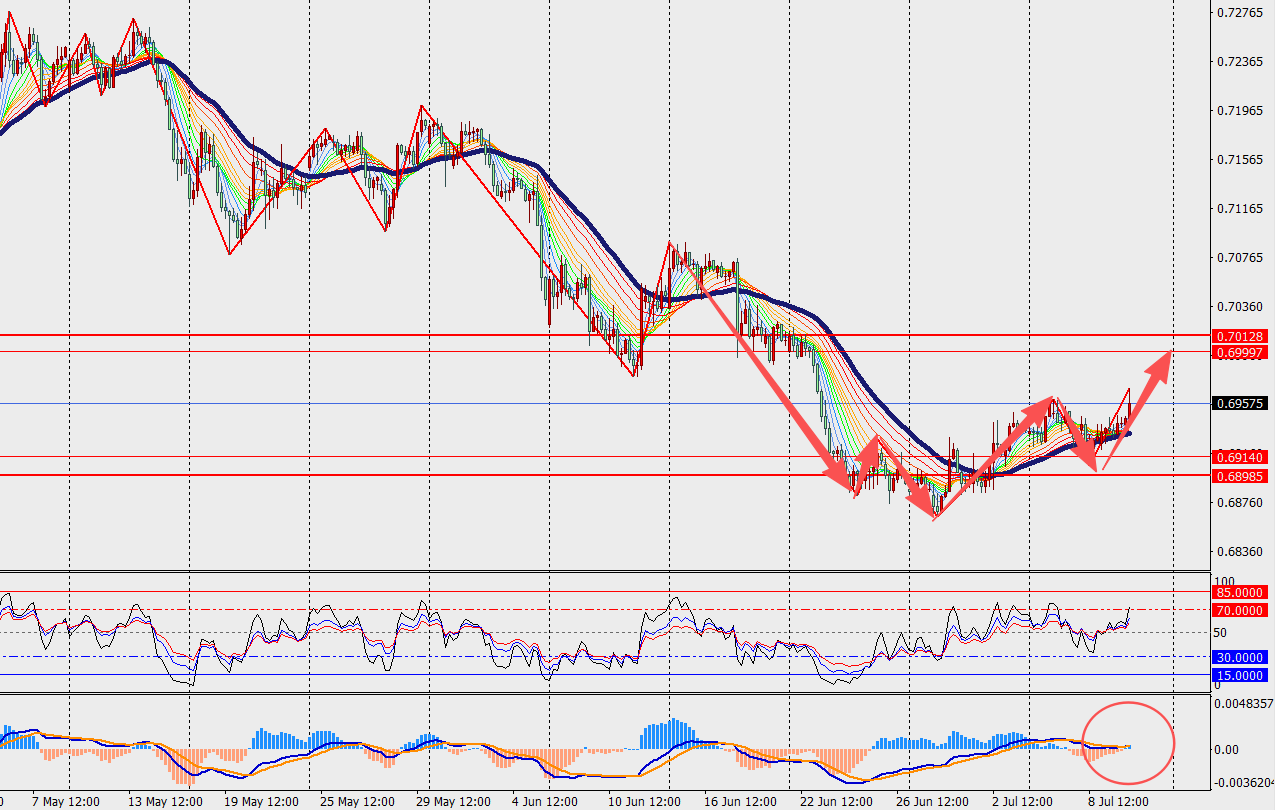Click the oscillator 30.0000 blue level label
1275x810 pixels.
coord(1240,657)
